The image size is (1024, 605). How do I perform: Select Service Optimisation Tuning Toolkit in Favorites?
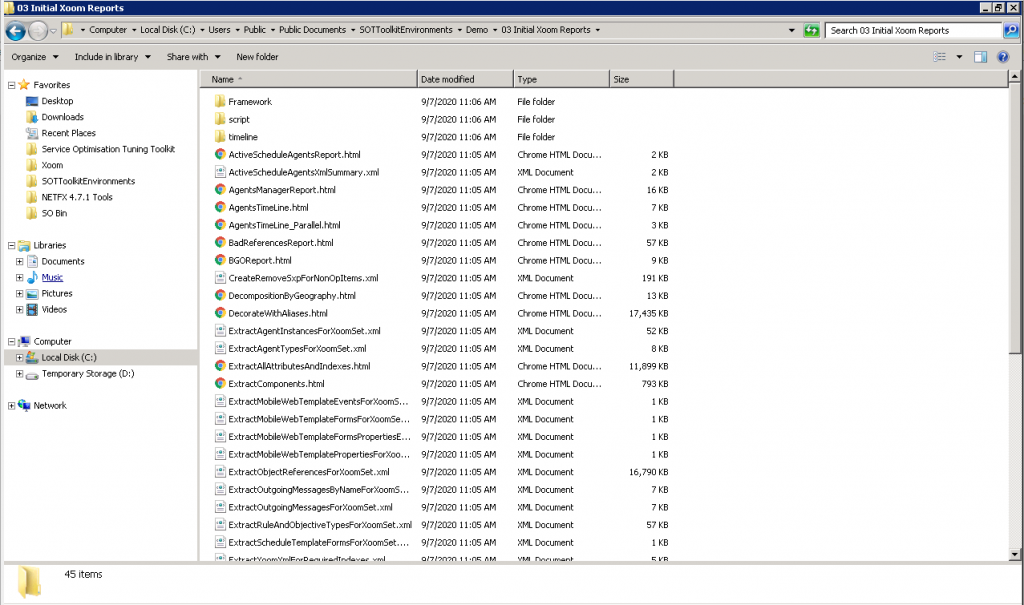coord(108,149)
